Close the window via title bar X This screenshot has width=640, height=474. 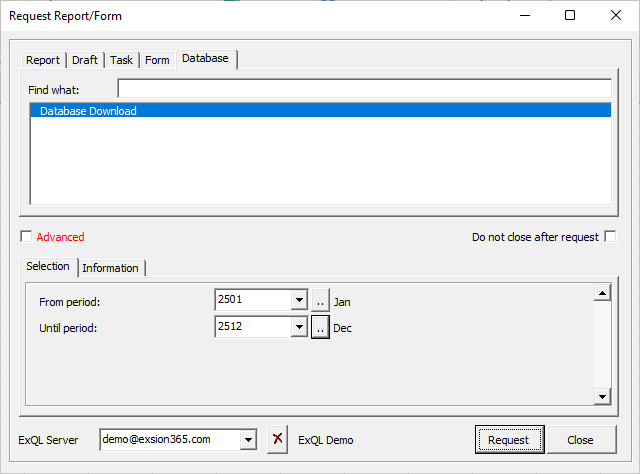pyautogui.click(x=616, y=16)
